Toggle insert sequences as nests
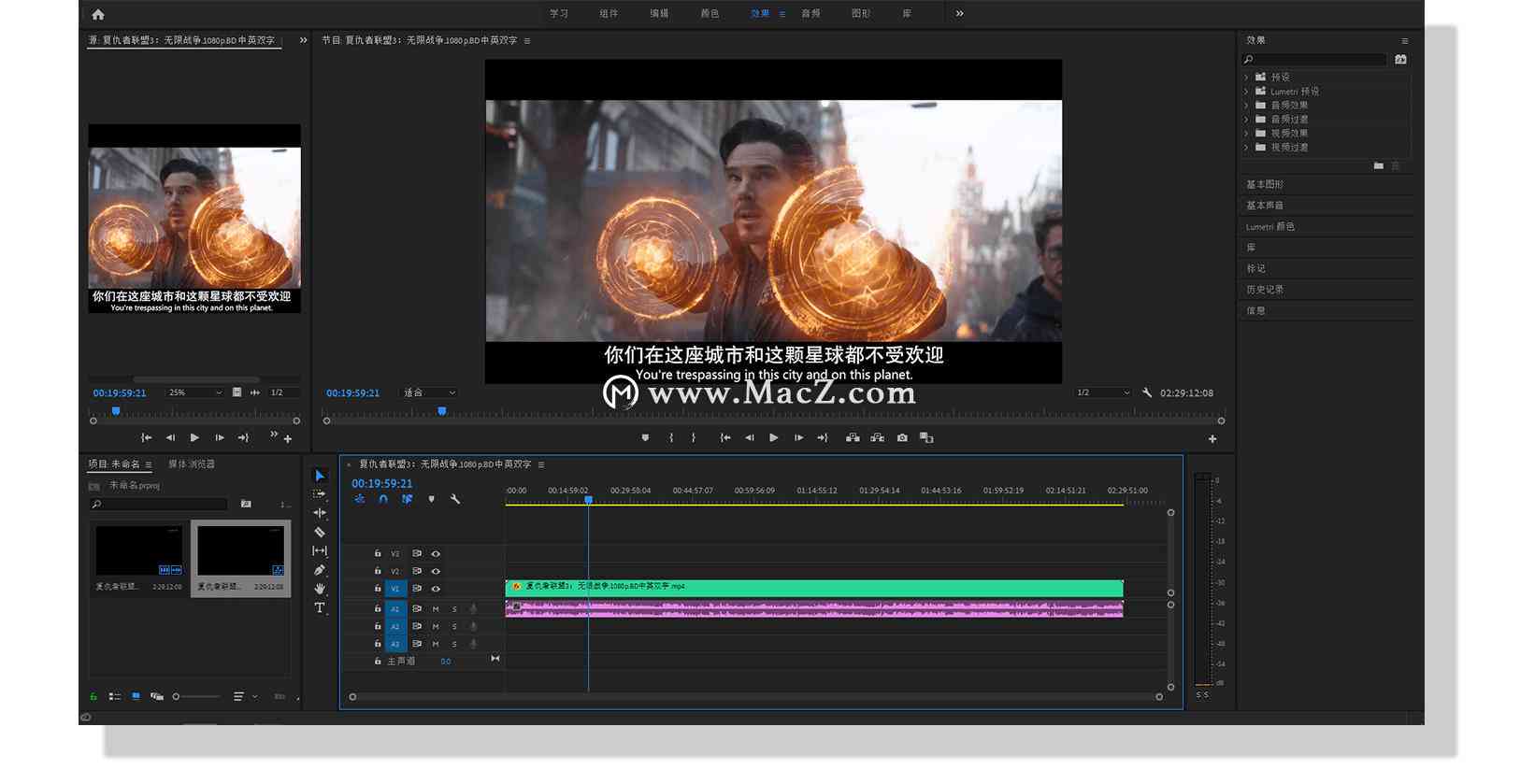 point(360,499)
